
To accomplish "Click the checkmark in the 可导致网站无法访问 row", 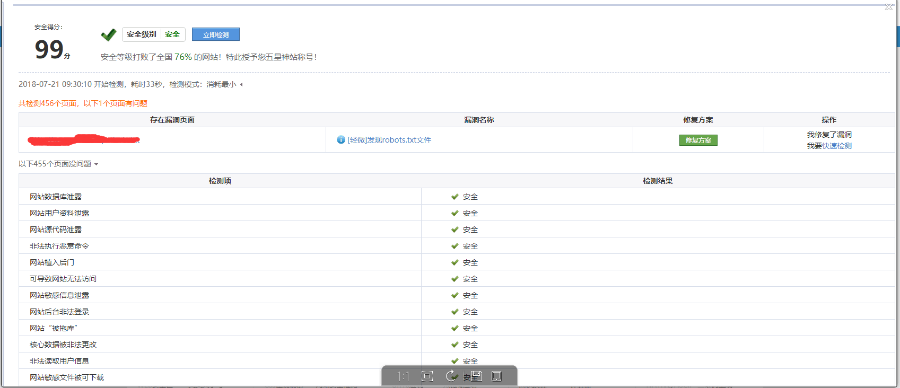I will [455, 279].
